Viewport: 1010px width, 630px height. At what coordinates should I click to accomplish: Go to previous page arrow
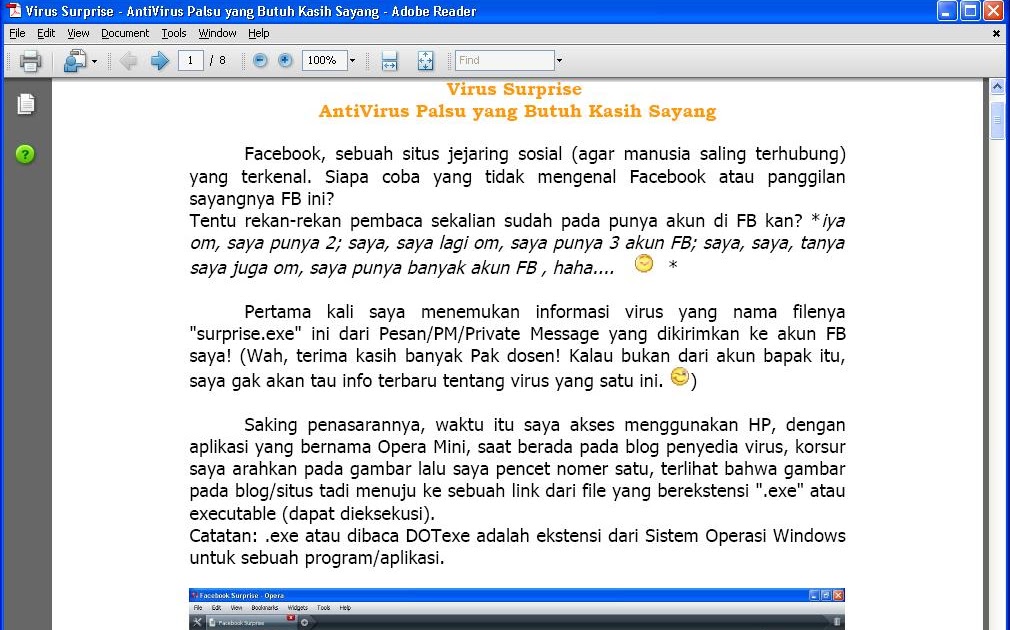(x=129, y=61)
